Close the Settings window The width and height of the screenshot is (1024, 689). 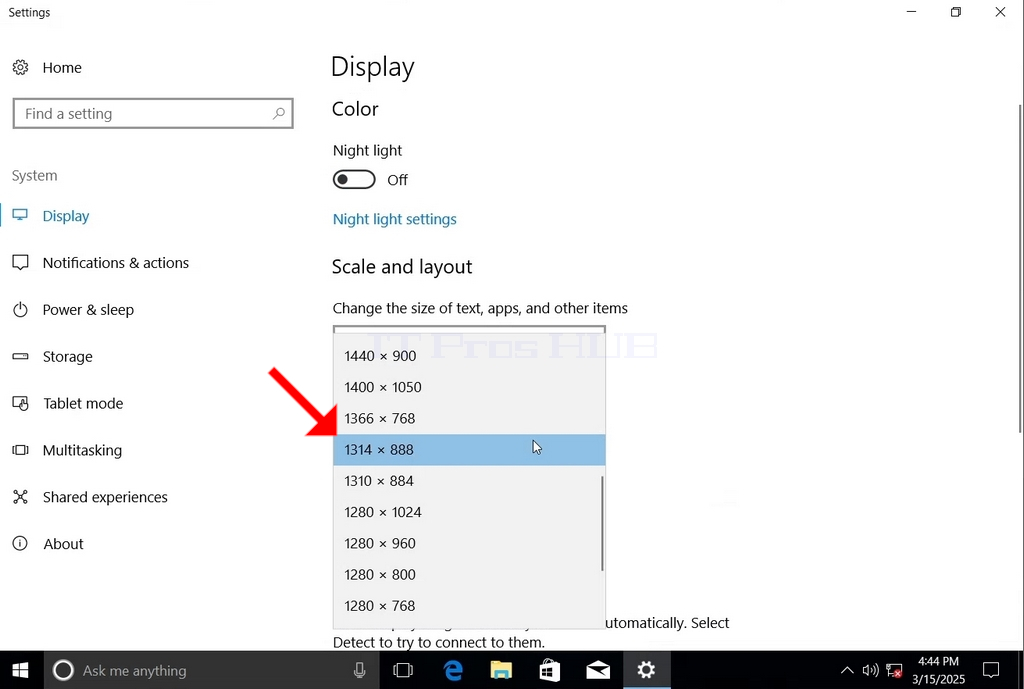pos(1000,12)
